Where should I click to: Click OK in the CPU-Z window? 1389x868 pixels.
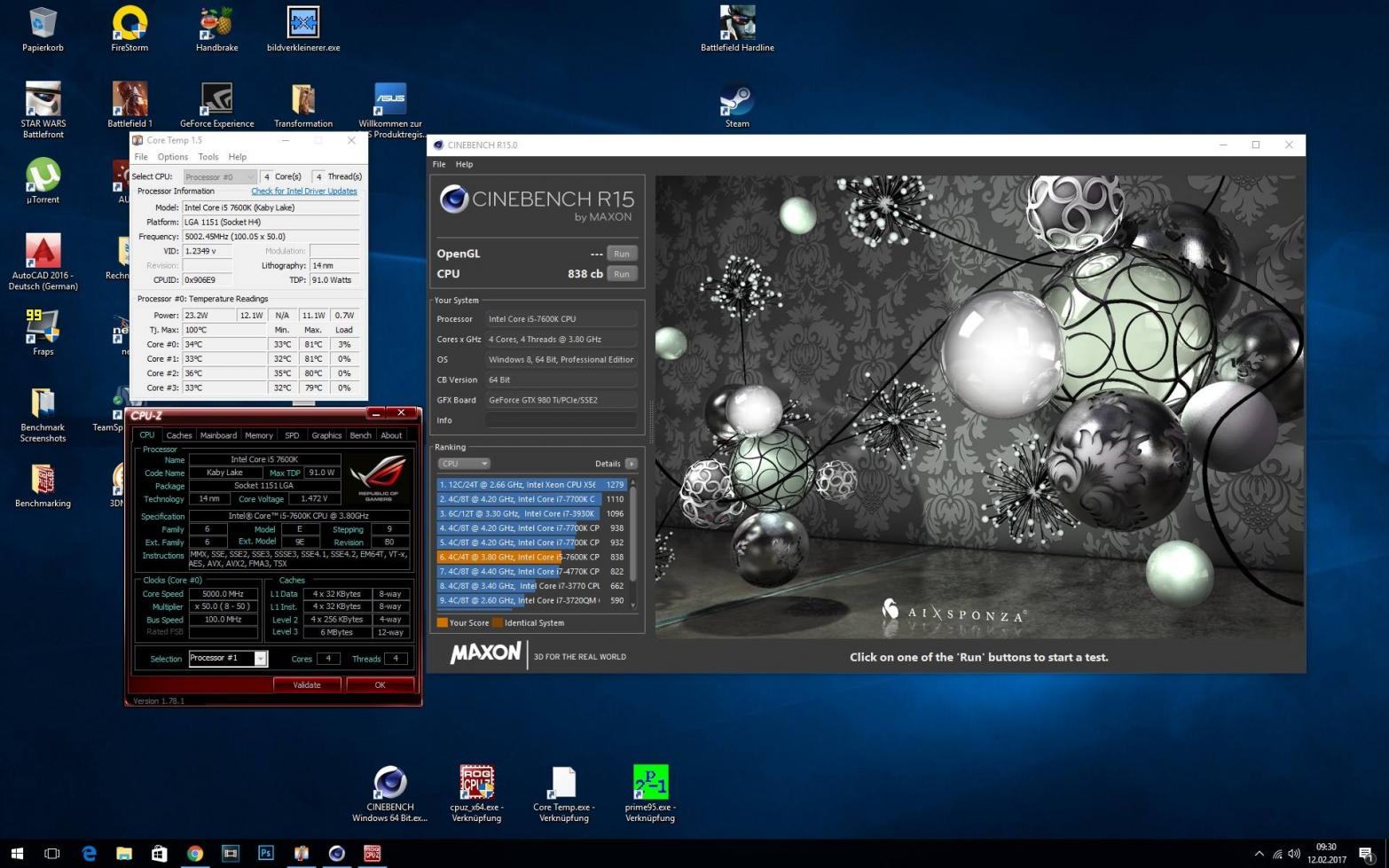tap(380, 684)
